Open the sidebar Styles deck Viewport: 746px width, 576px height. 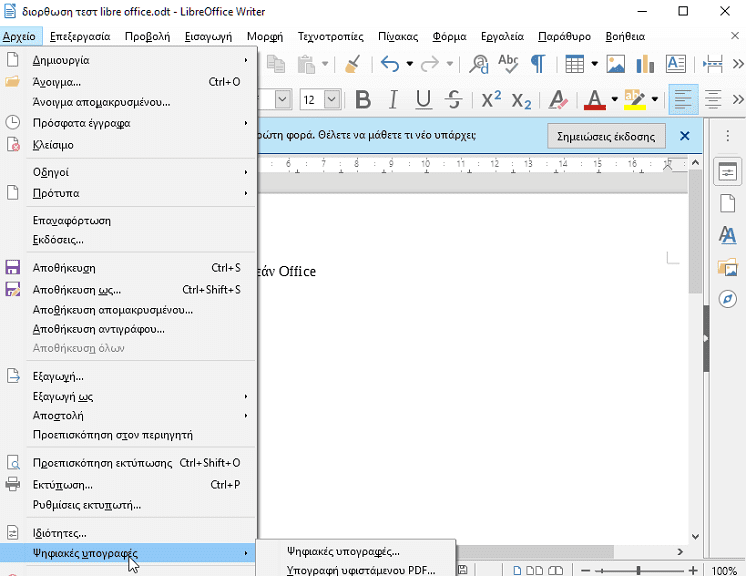(727, 235)
